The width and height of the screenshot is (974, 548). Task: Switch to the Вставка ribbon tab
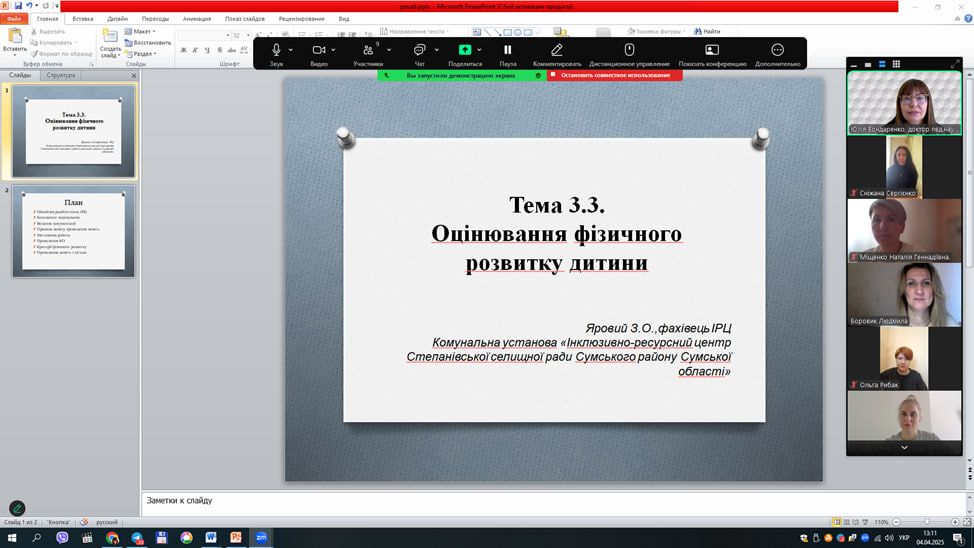pos(83,18)
